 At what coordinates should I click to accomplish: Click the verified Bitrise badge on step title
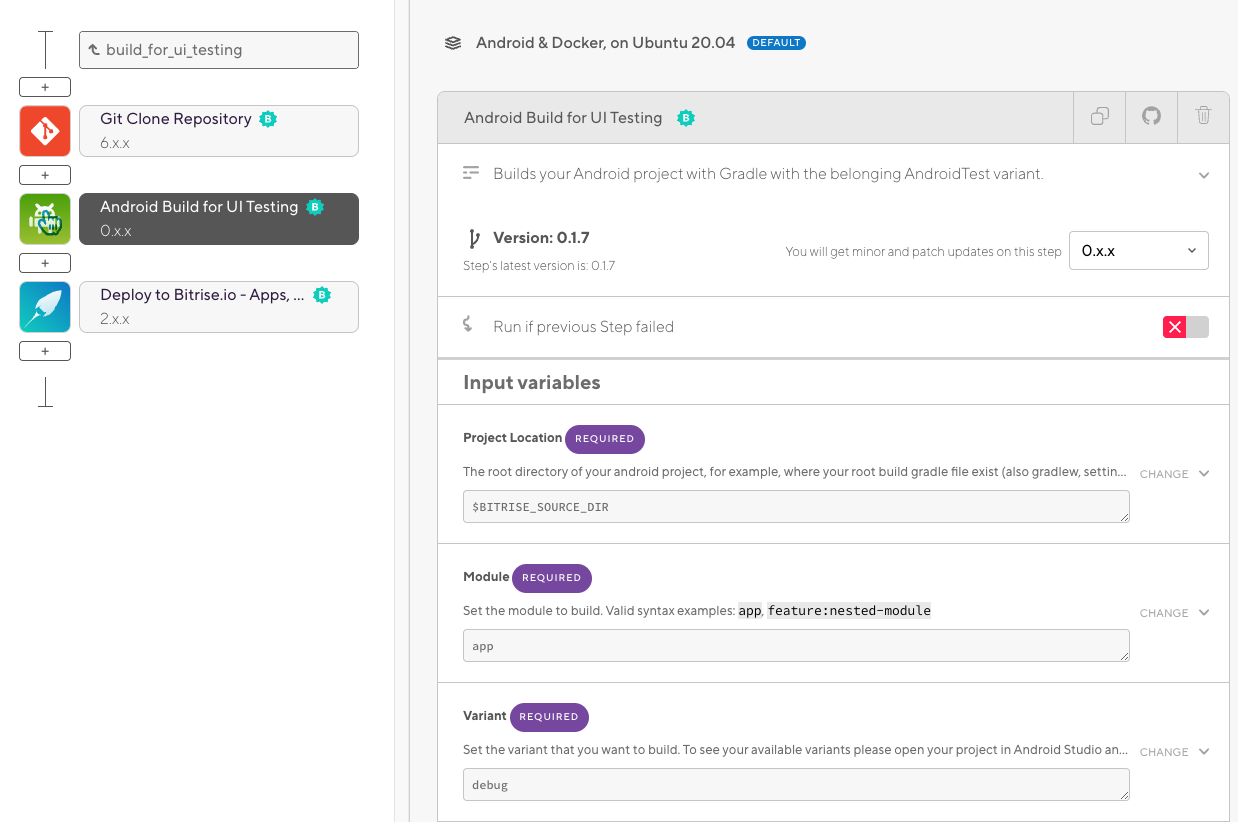coord(686,117)
